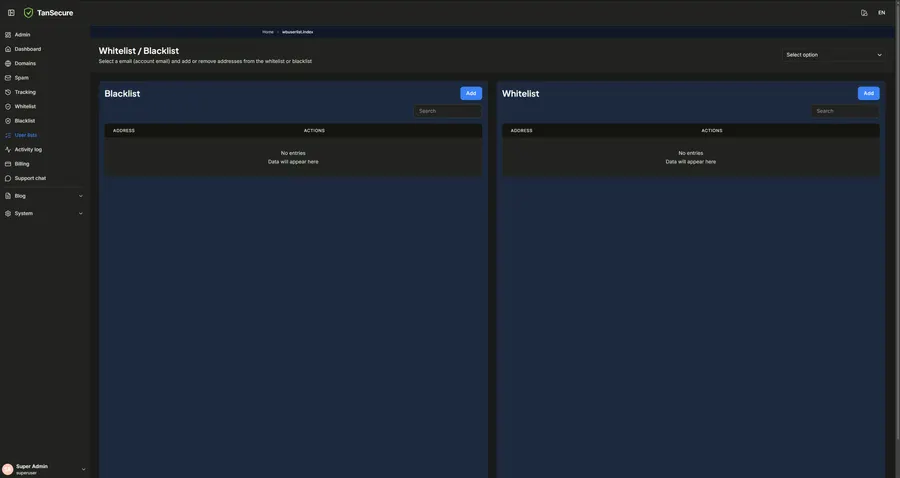Click the TanSecure shield logo
900x478 pixels.
pos(28,13)
